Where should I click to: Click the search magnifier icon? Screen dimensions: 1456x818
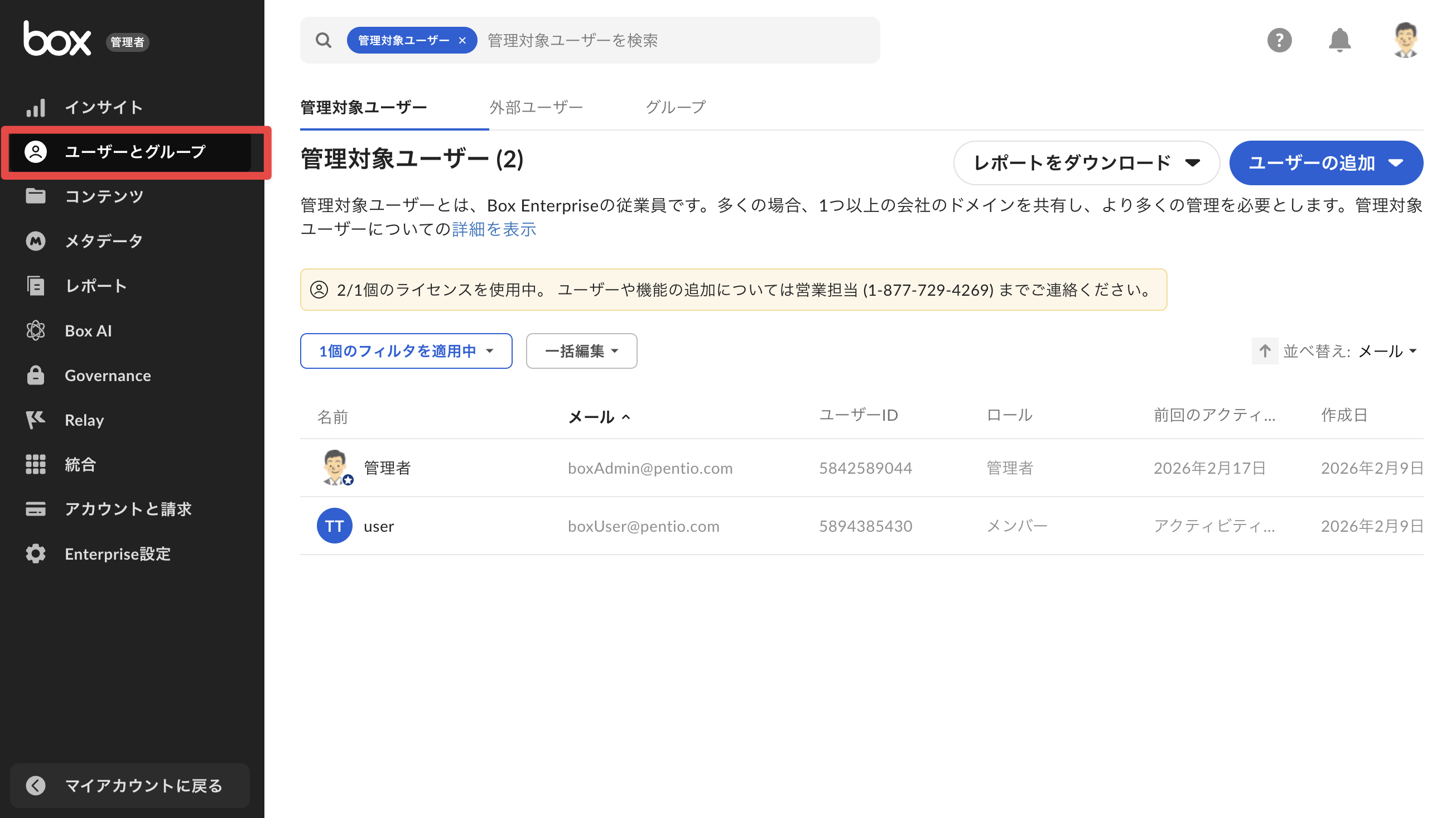click(x=324, y=40)
